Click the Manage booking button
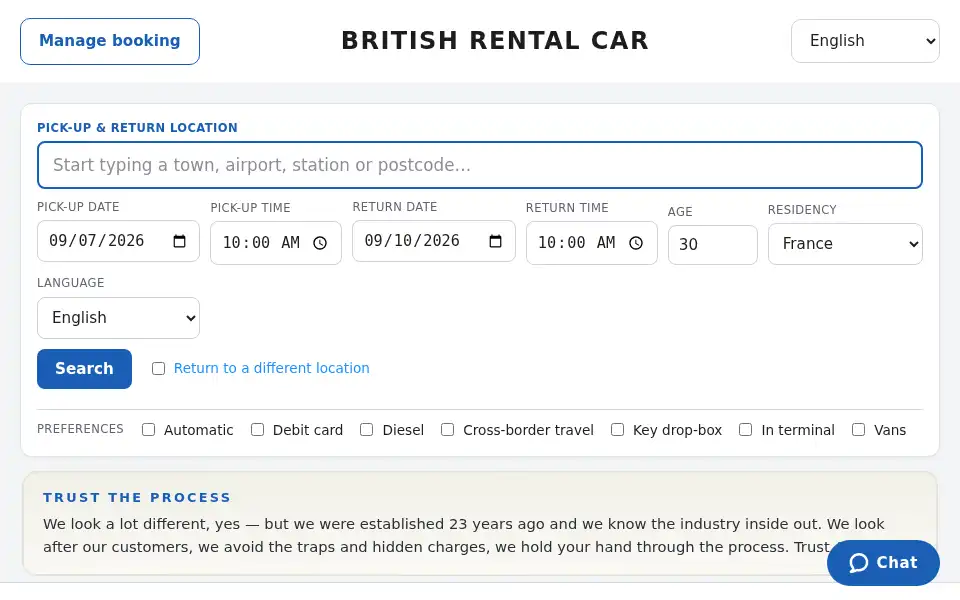 click(x=110, y=41)
